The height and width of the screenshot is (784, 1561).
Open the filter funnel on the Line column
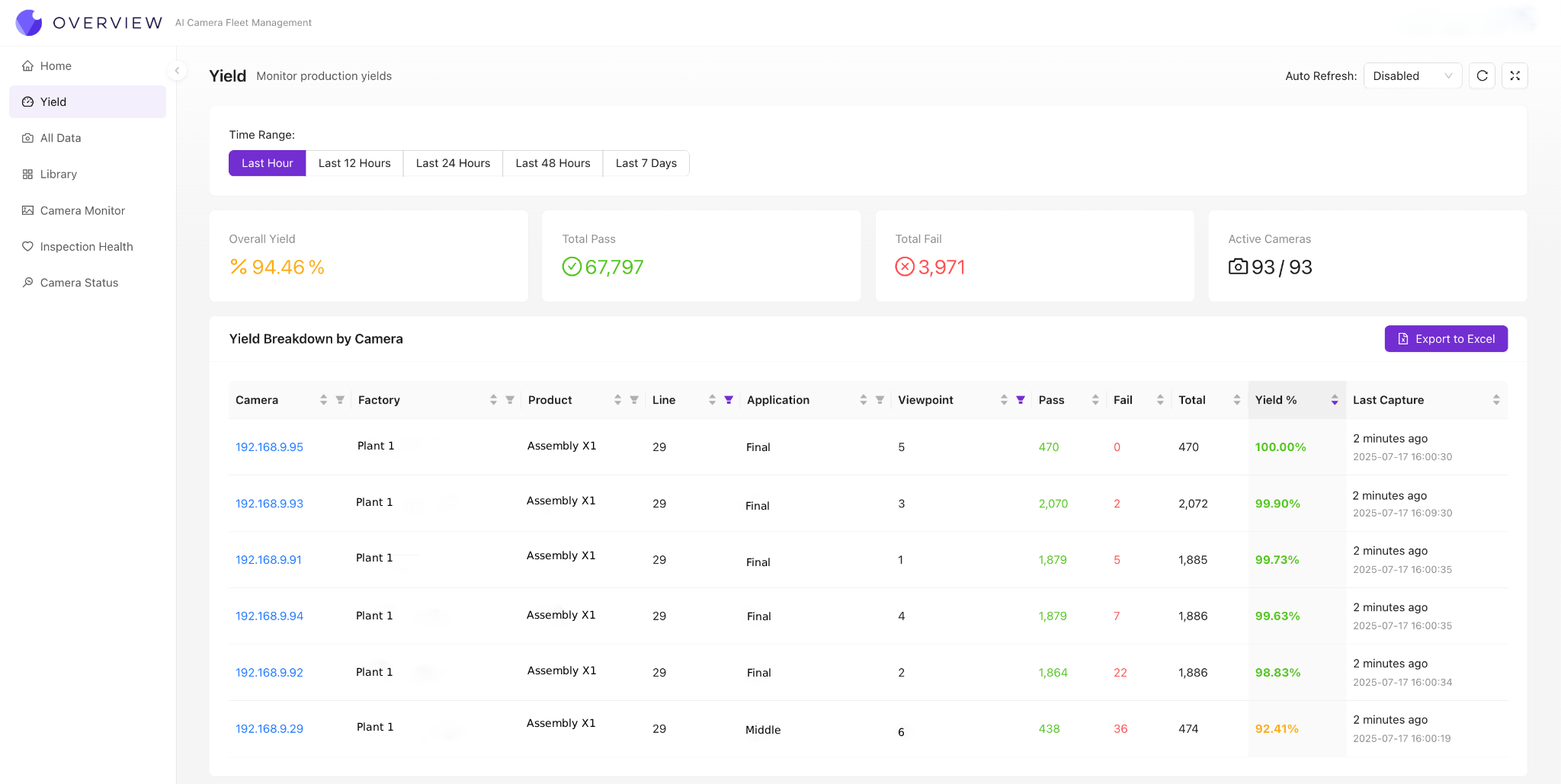(729, 399)
